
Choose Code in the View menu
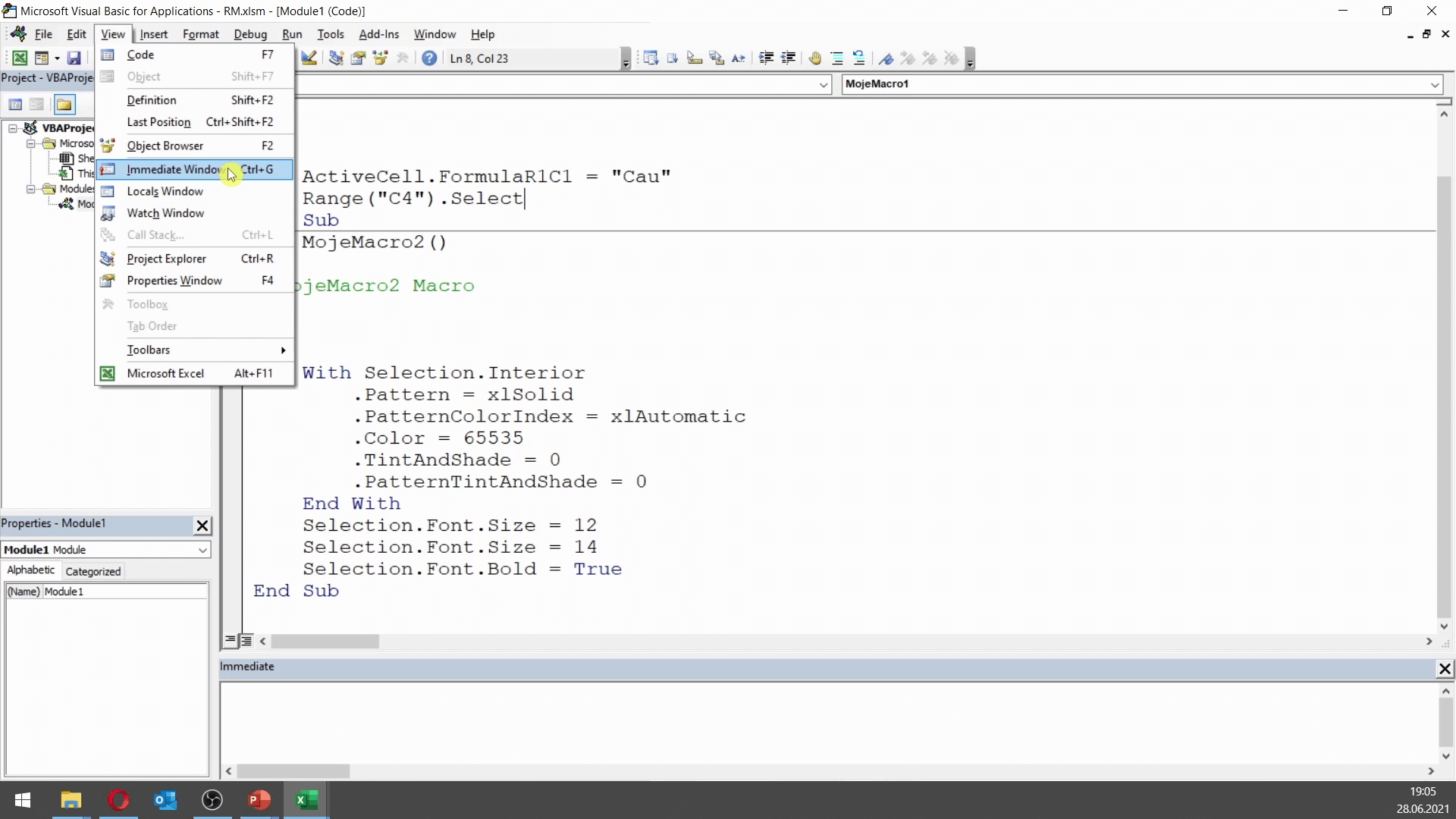195,55
